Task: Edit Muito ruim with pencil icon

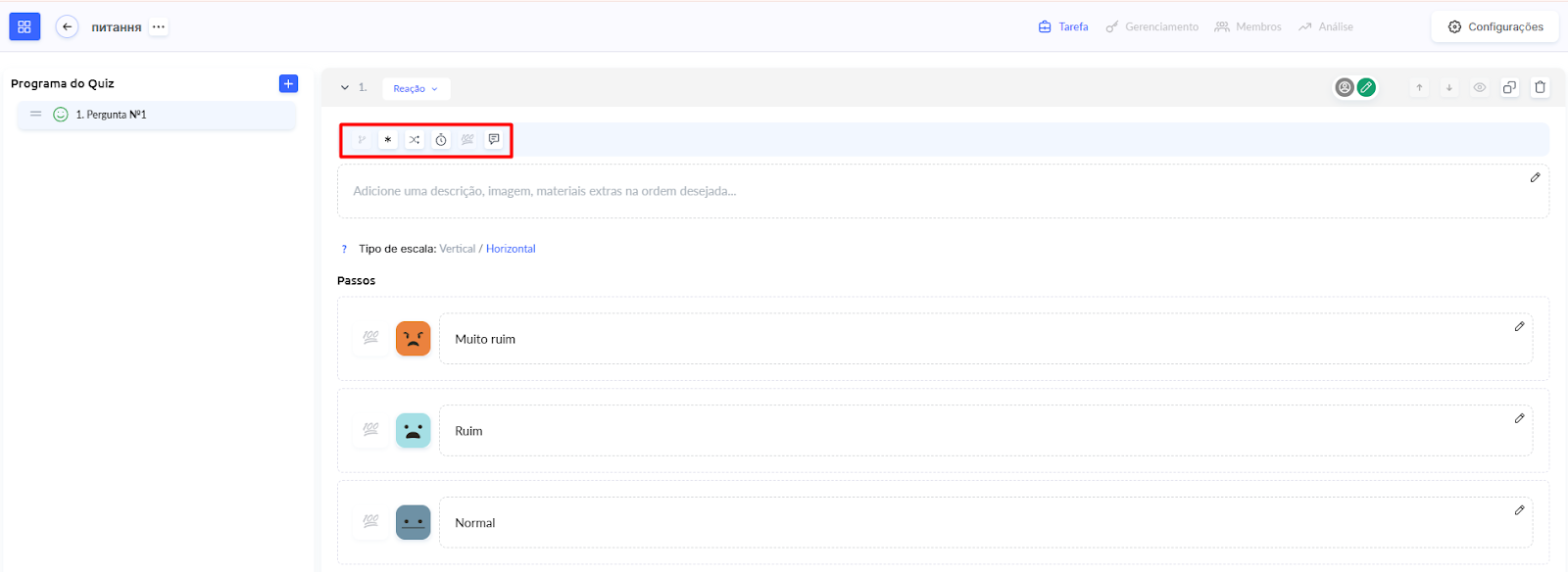Action: 1519,326
